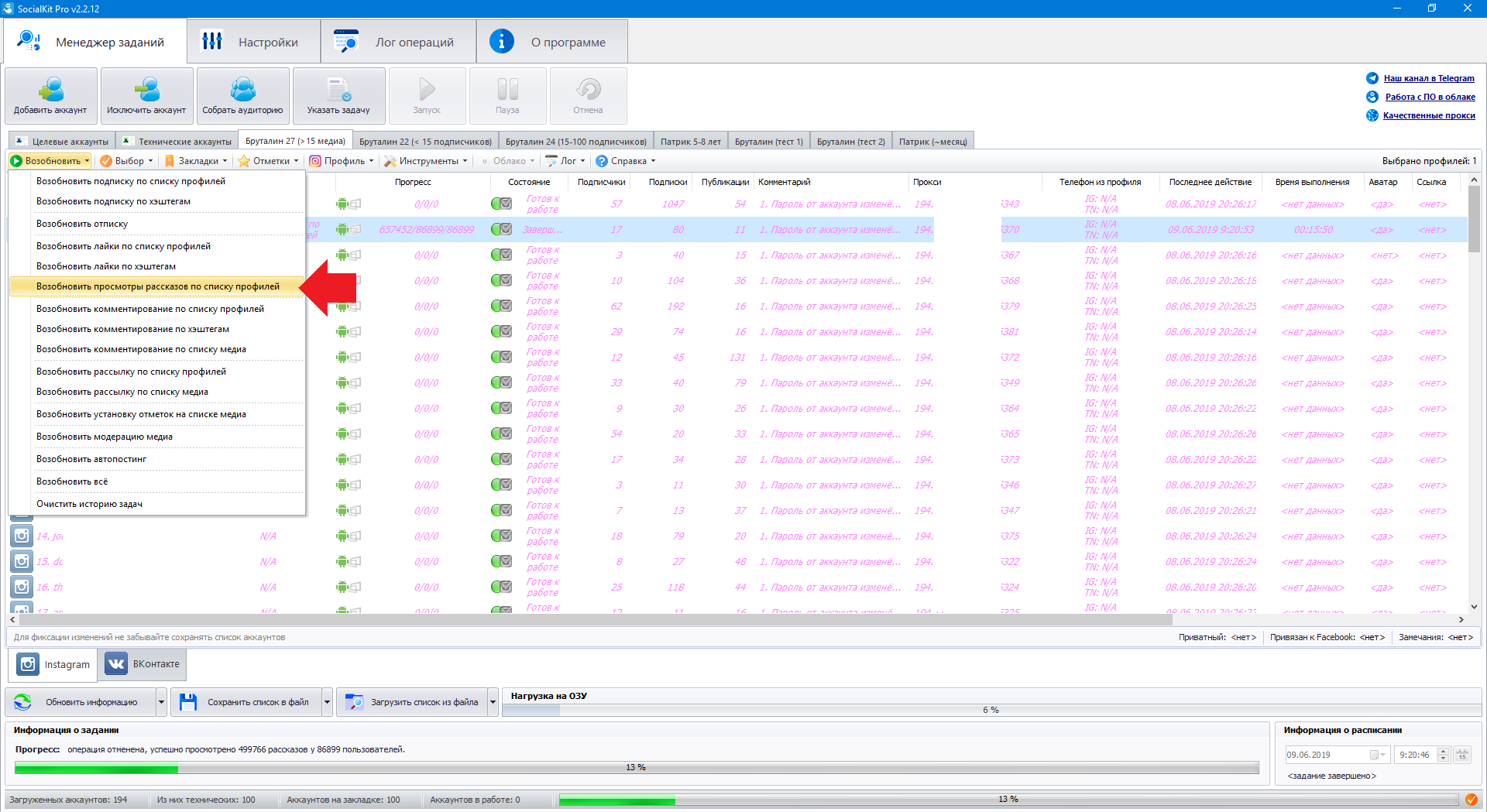Open the Выбор dropdown
Viewport: 1487px width, 812px height.
[x=126, y=161]
